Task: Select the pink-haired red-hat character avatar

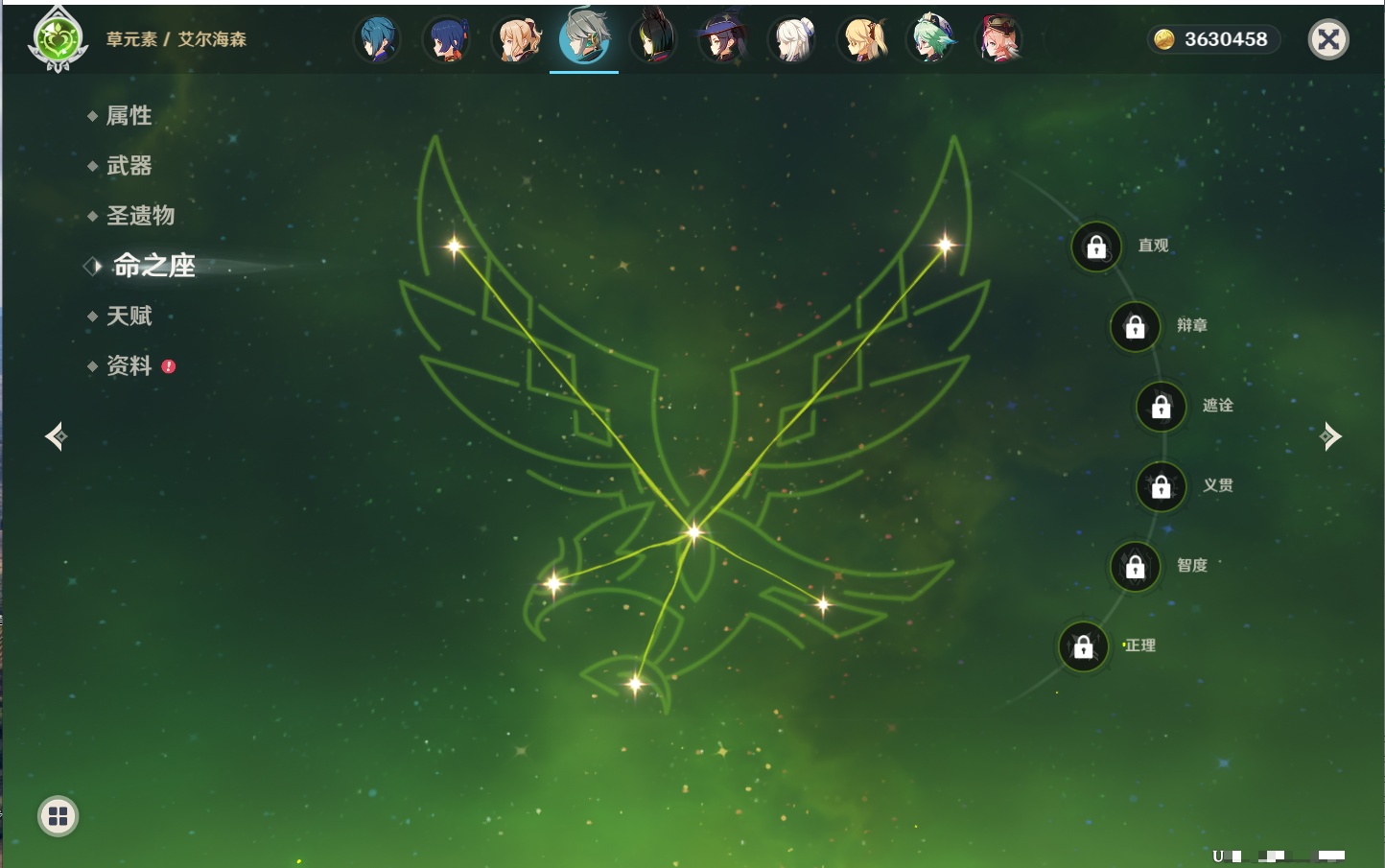Action: [x=998, y=39]
